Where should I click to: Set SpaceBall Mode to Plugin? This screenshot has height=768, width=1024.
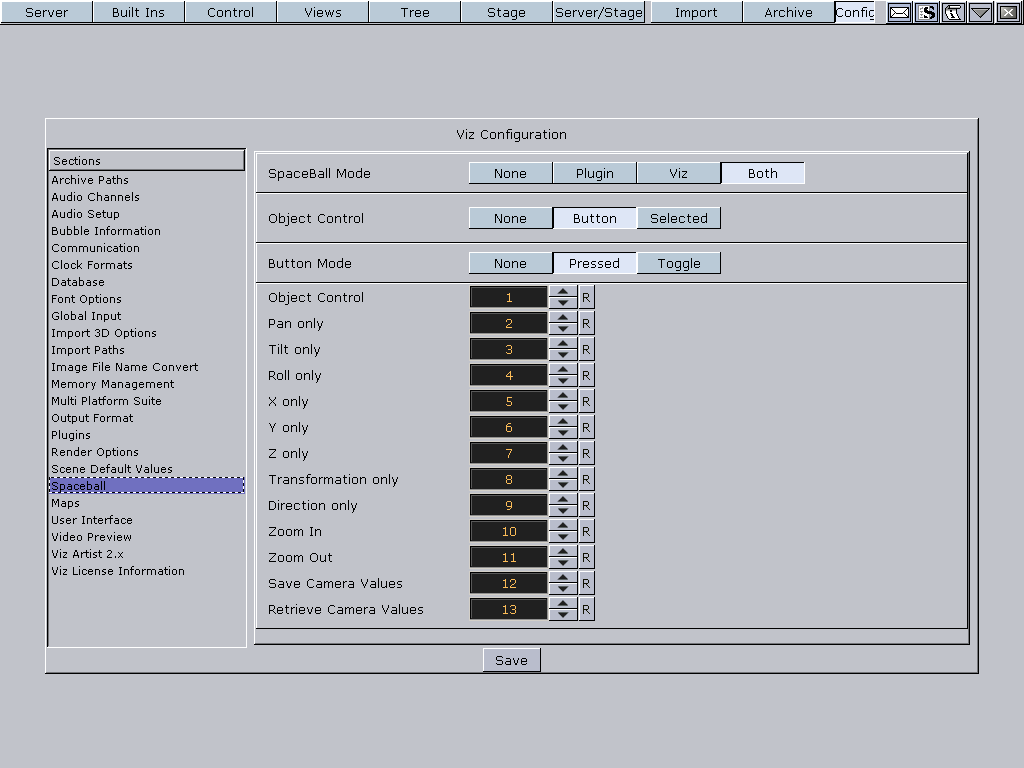click(x=594, y=173)
